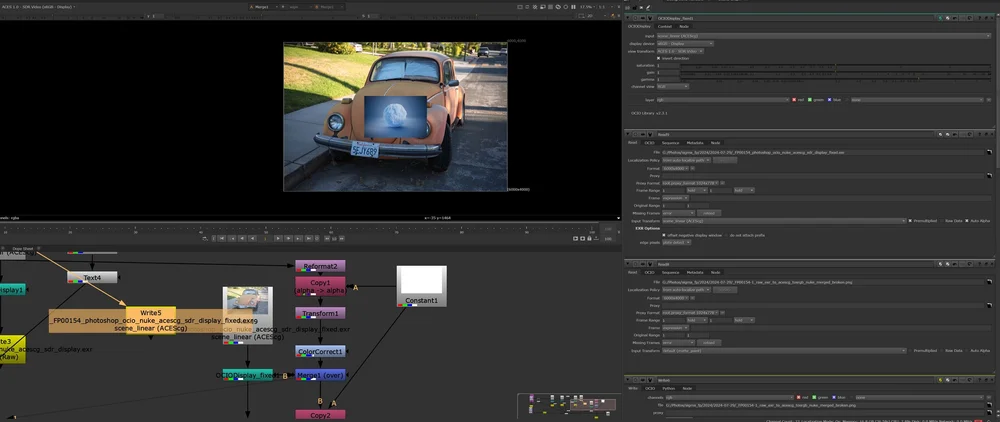
Task: Open display device dropdown
Action: tap(685, 43)
